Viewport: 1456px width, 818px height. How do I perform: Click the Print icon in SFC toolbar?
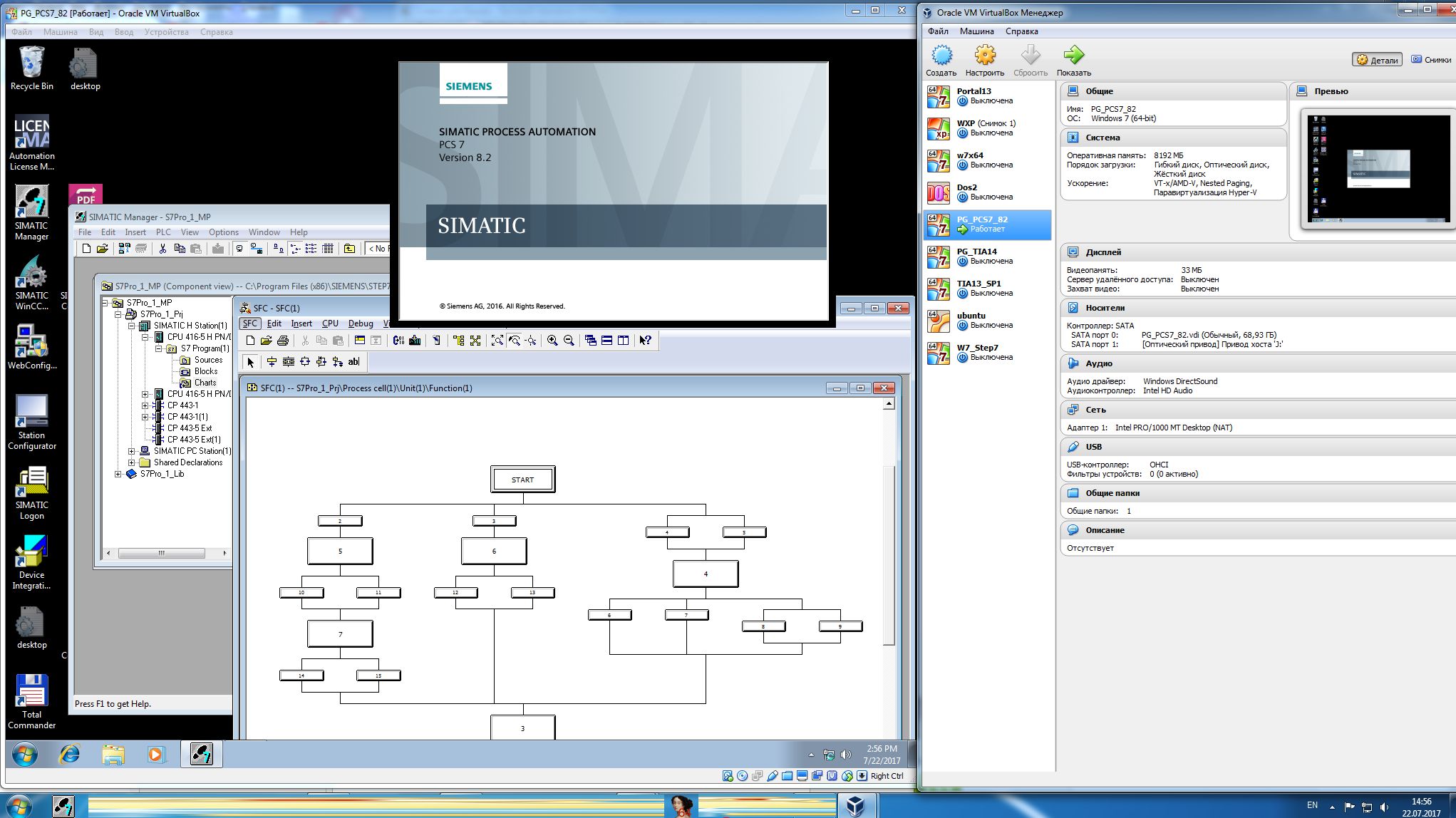pyautogui.click(x=283, y=341)
